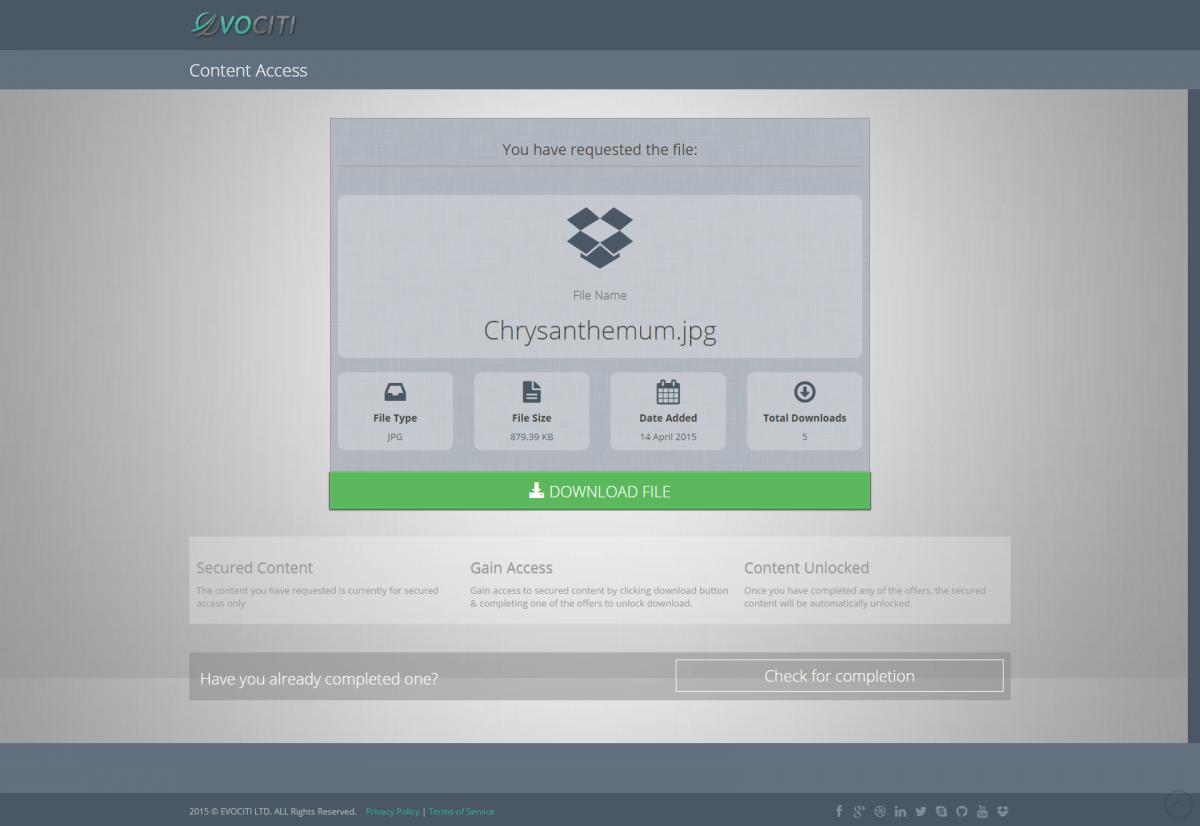Open the Twitter footer icon
This screenshot has height=826, width=1200.
pyautogui.click(x=921, y=811)
